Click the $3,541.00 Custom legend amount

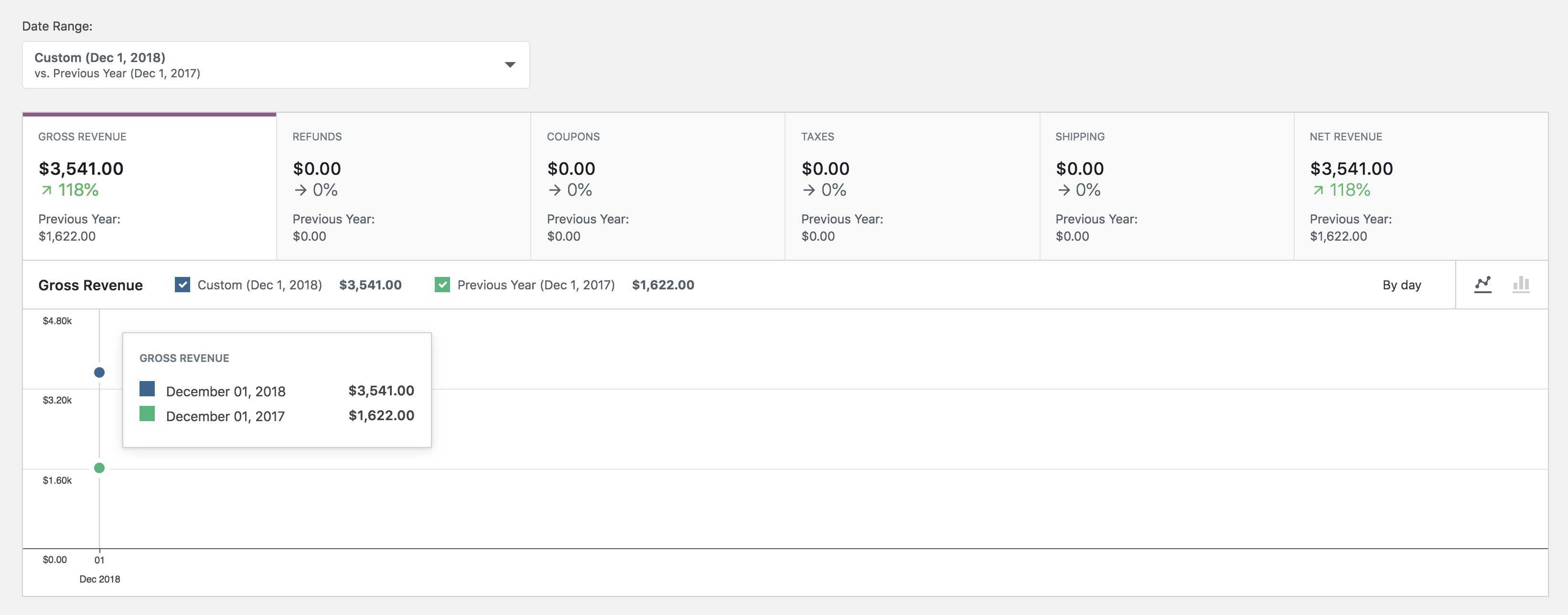coord(371,284)
